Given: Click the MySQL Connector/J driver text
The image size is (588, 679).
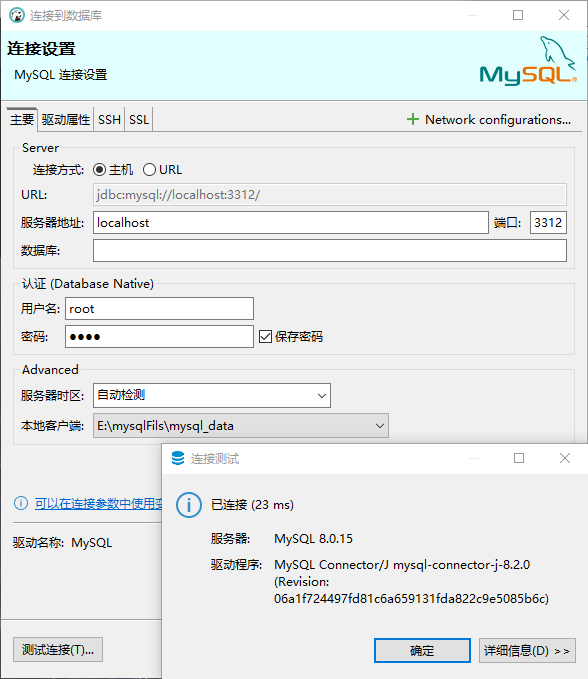Looking at the screenshot, I should [x=402, y=565].
